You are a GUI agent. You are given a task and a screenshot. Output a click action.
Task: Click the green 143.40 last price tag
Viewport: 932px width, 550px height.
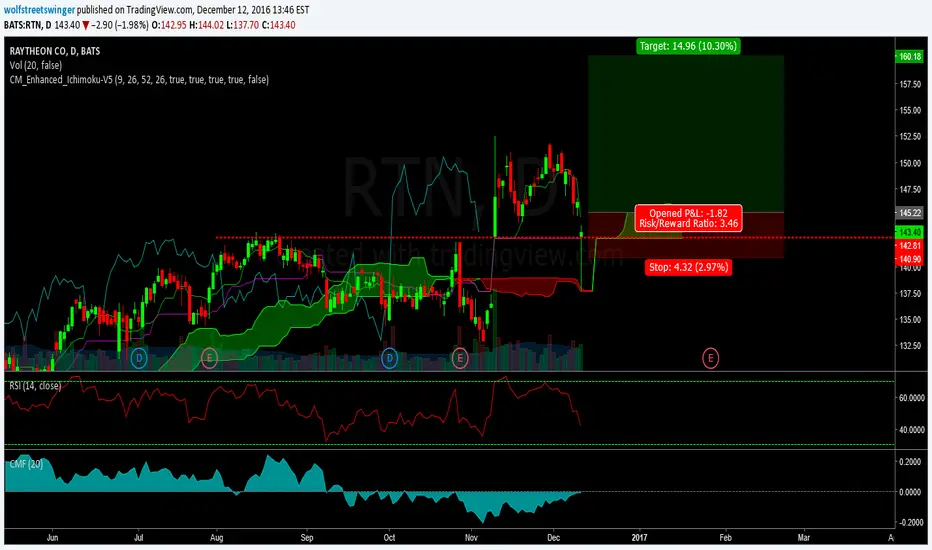click(909, 232)
